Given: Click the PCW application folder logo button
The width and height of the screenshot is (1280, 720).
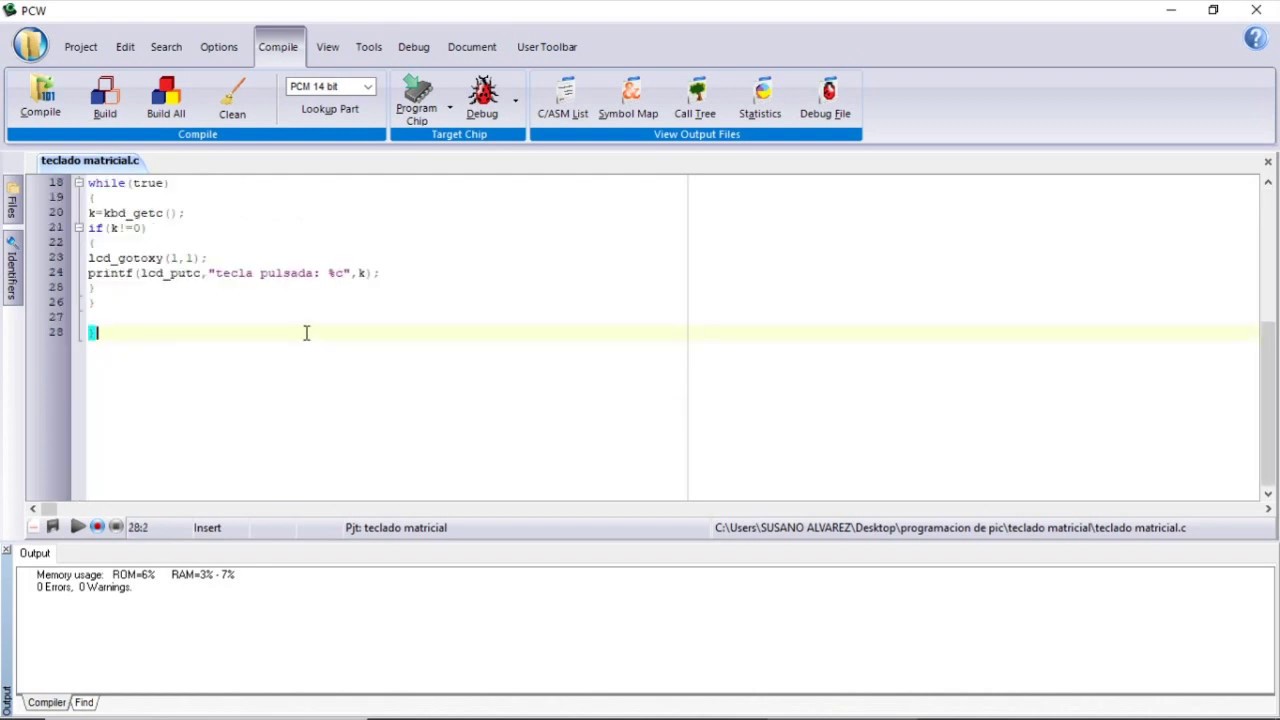Looking at the screenshot, I should click(30, 45).
